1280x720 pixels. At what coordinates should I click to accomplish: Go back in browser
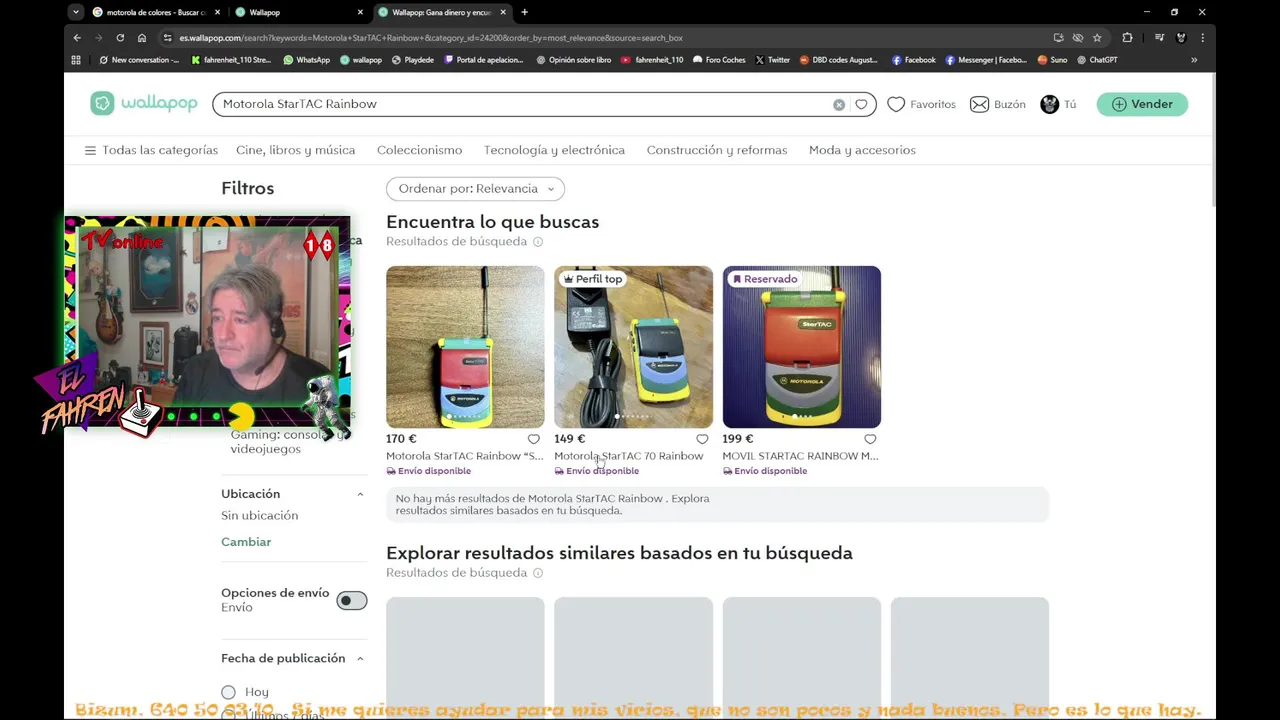pos(77,38)
